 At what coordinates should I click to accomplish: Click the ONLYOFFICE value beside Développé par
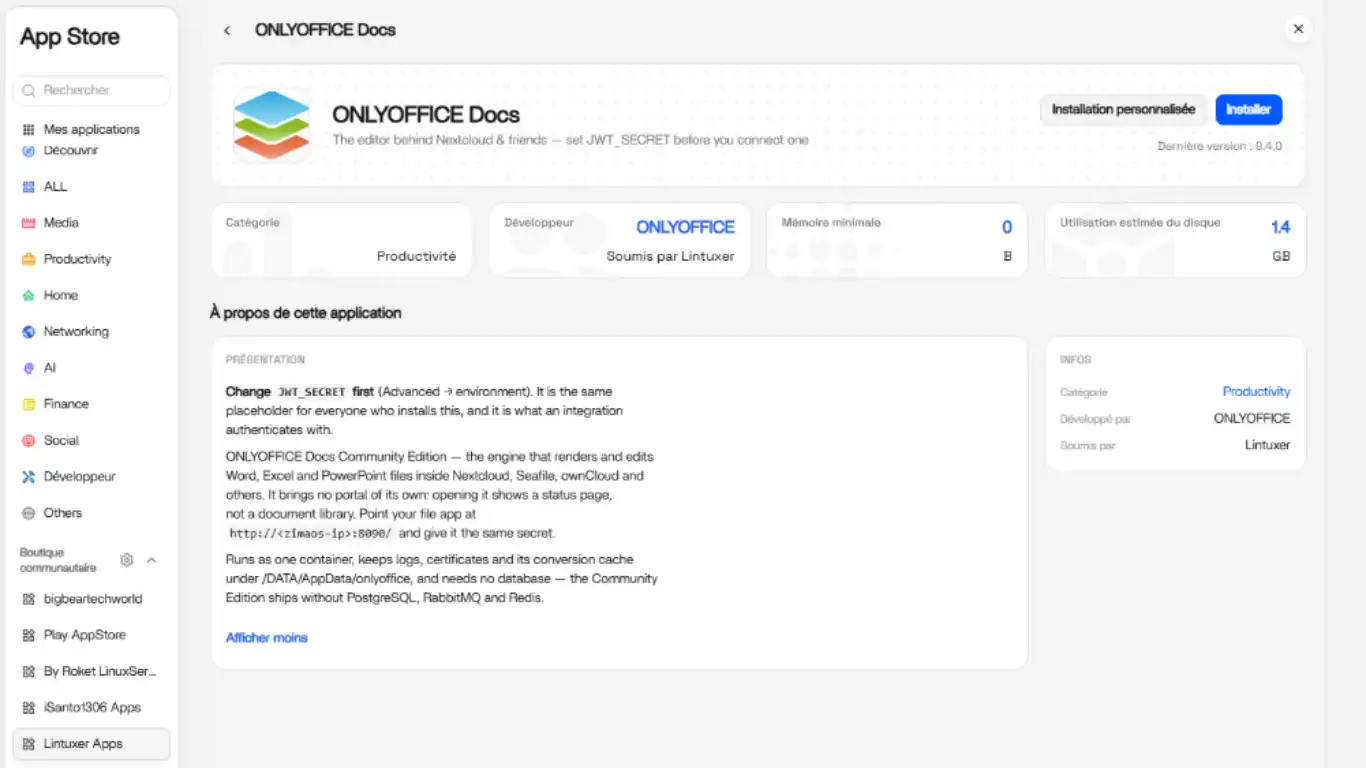tap(1252, 419)
